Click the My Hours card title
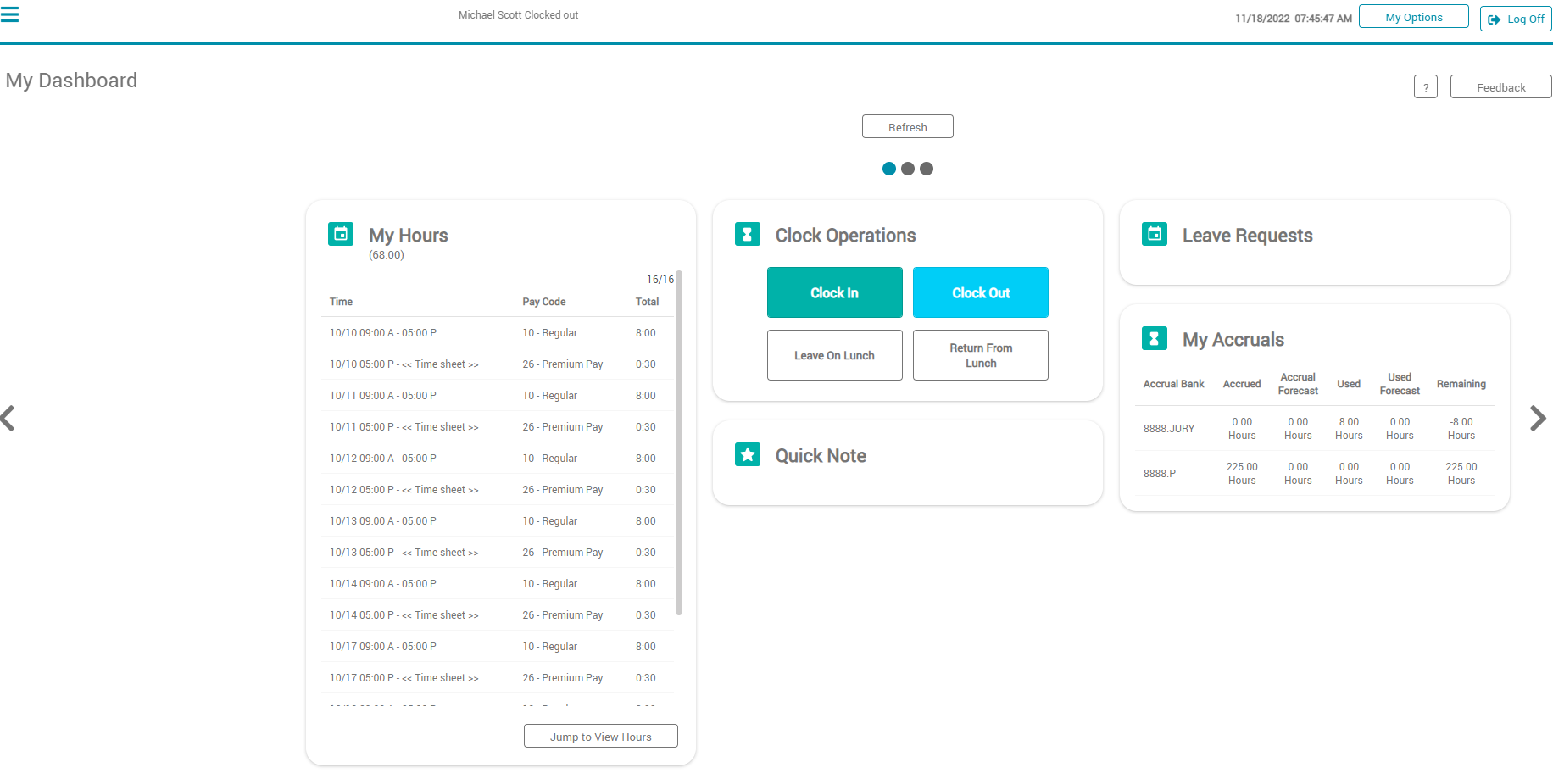 pyautogui.click(x=408, y=236)
